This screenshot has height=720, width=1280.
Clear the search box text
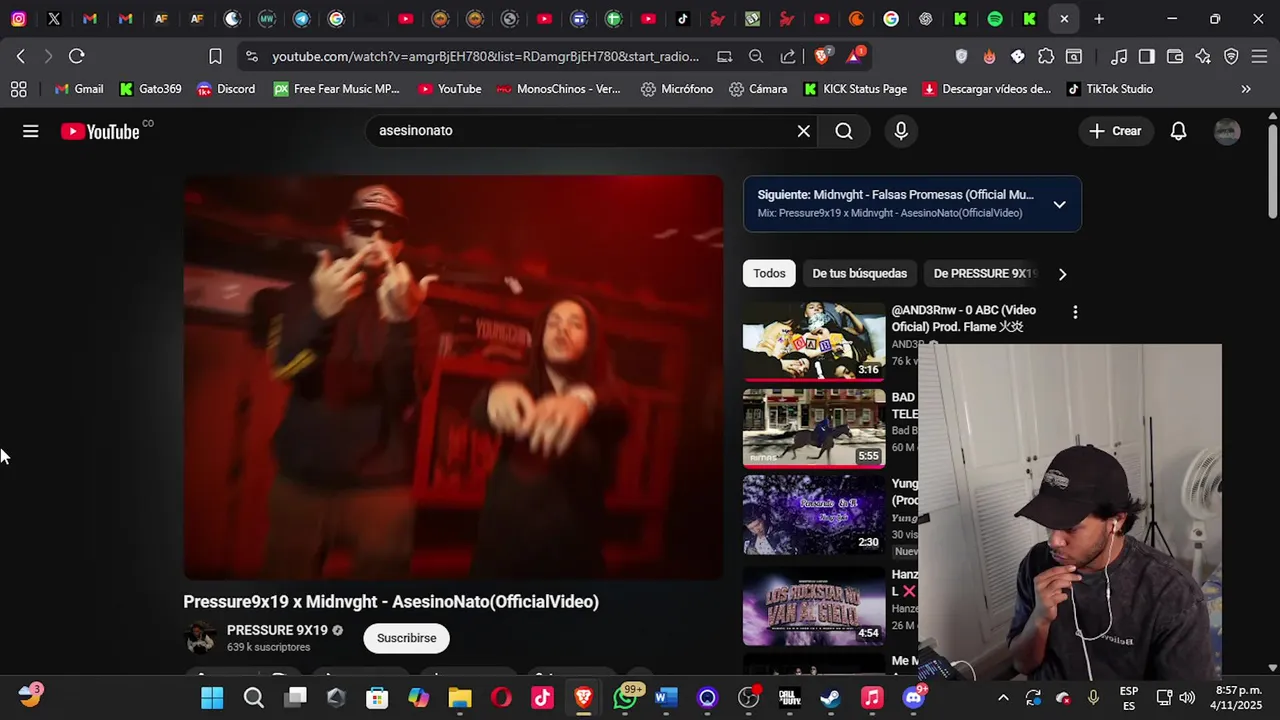pyautogui.click(x=803, y=131)
